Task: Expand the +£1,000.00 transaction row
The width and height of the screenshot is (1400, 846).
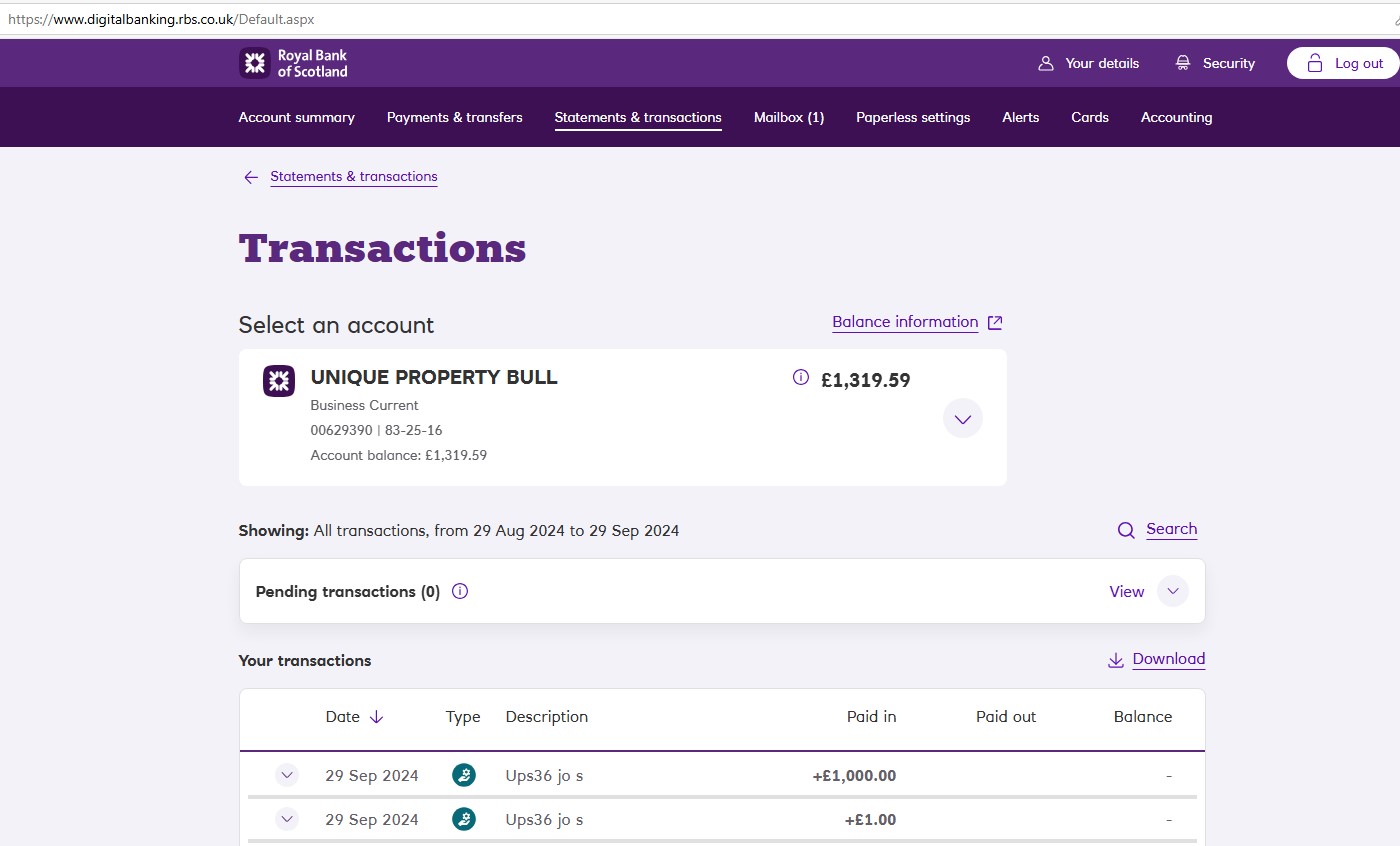Action: (287, 775)
